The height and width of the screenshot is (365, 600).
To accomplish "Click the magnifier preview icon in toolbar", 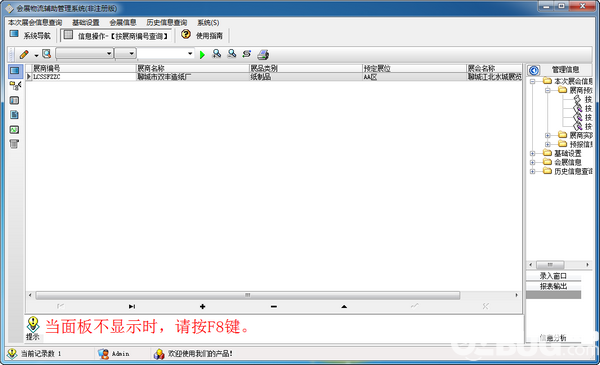I will pos(47,54).
